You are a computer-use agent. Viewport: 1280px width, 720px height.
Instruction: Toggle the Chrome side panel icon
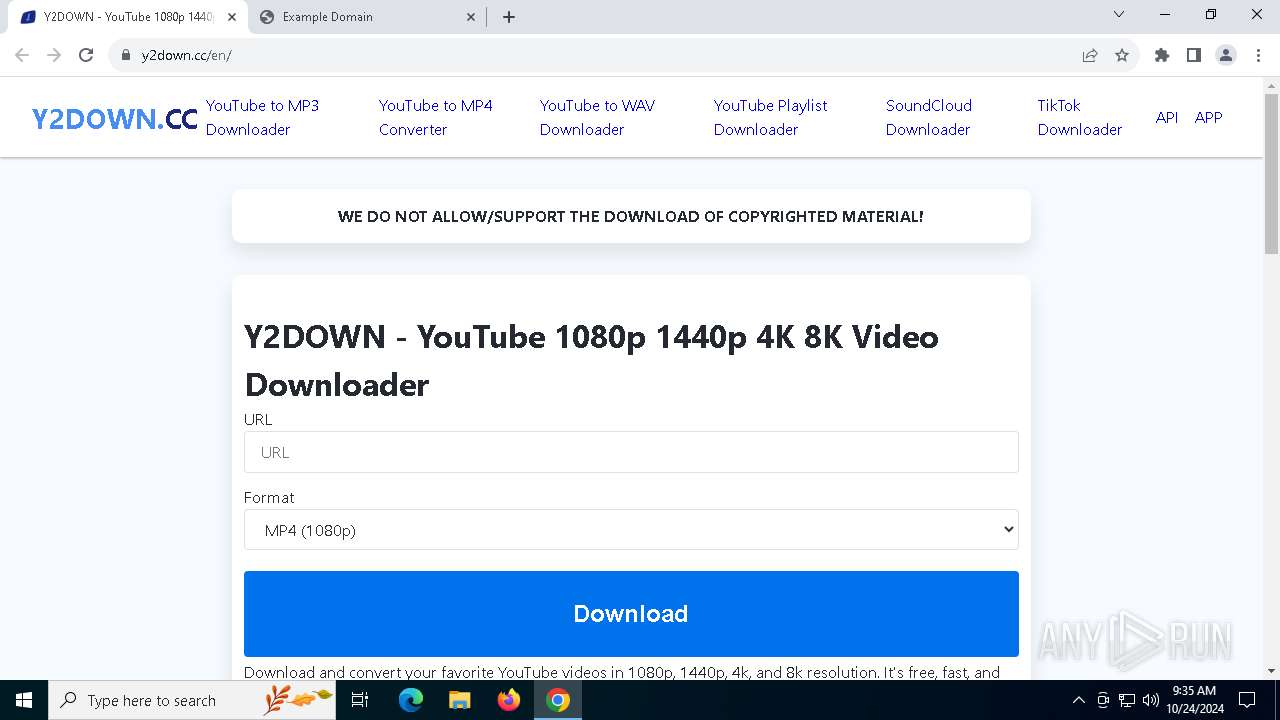click(x=1194, y=55)
